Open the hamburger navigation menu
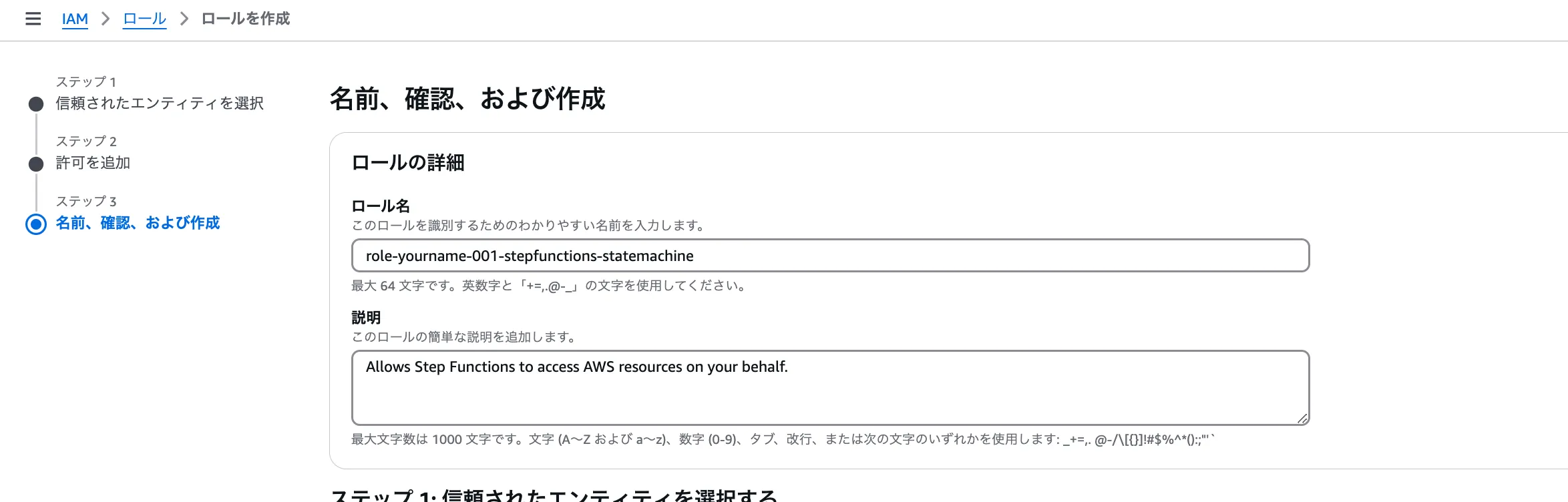Image resolution: width=1568 pixels, height=502 pixels. click(33, 19)
